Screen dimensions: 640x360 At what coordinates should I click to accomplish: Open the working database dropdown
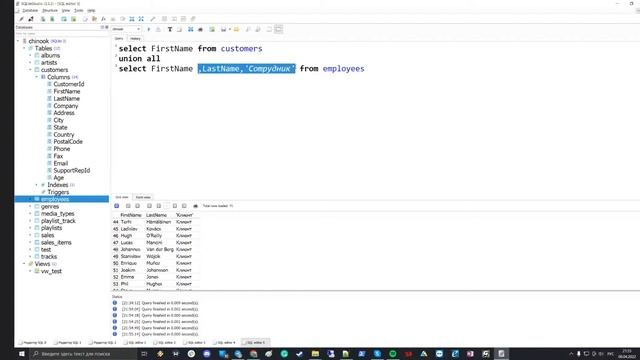click(x=126, y=29)
